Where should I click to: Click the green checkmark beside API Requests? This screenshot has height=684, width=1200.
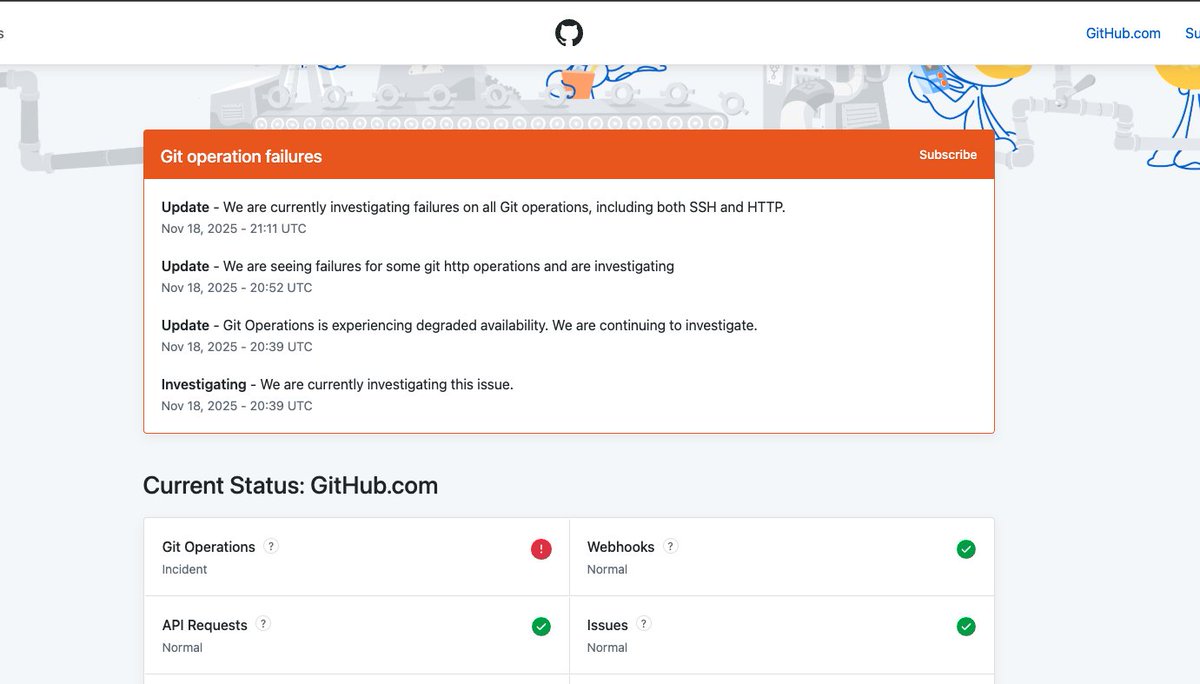[541, 626]
